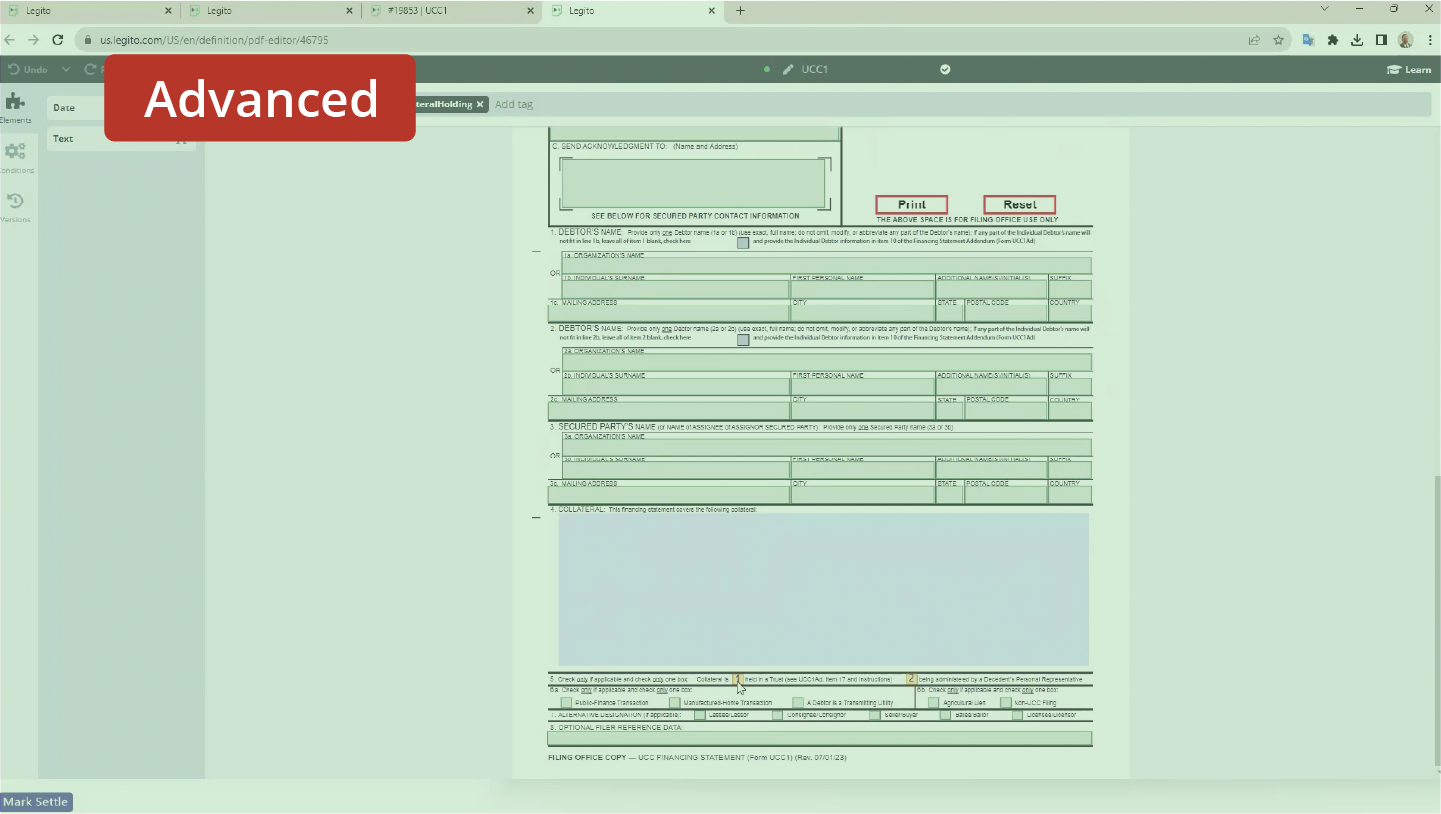Check the Bailee/Bailor designation box
The image size is (1441, 814).
[945, 715]
